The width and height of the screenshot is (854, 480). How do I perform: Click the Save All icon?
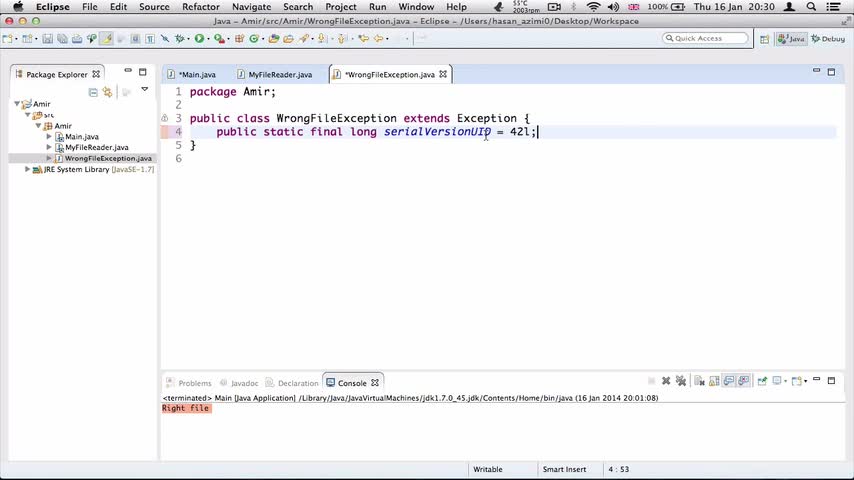point(62,38)
